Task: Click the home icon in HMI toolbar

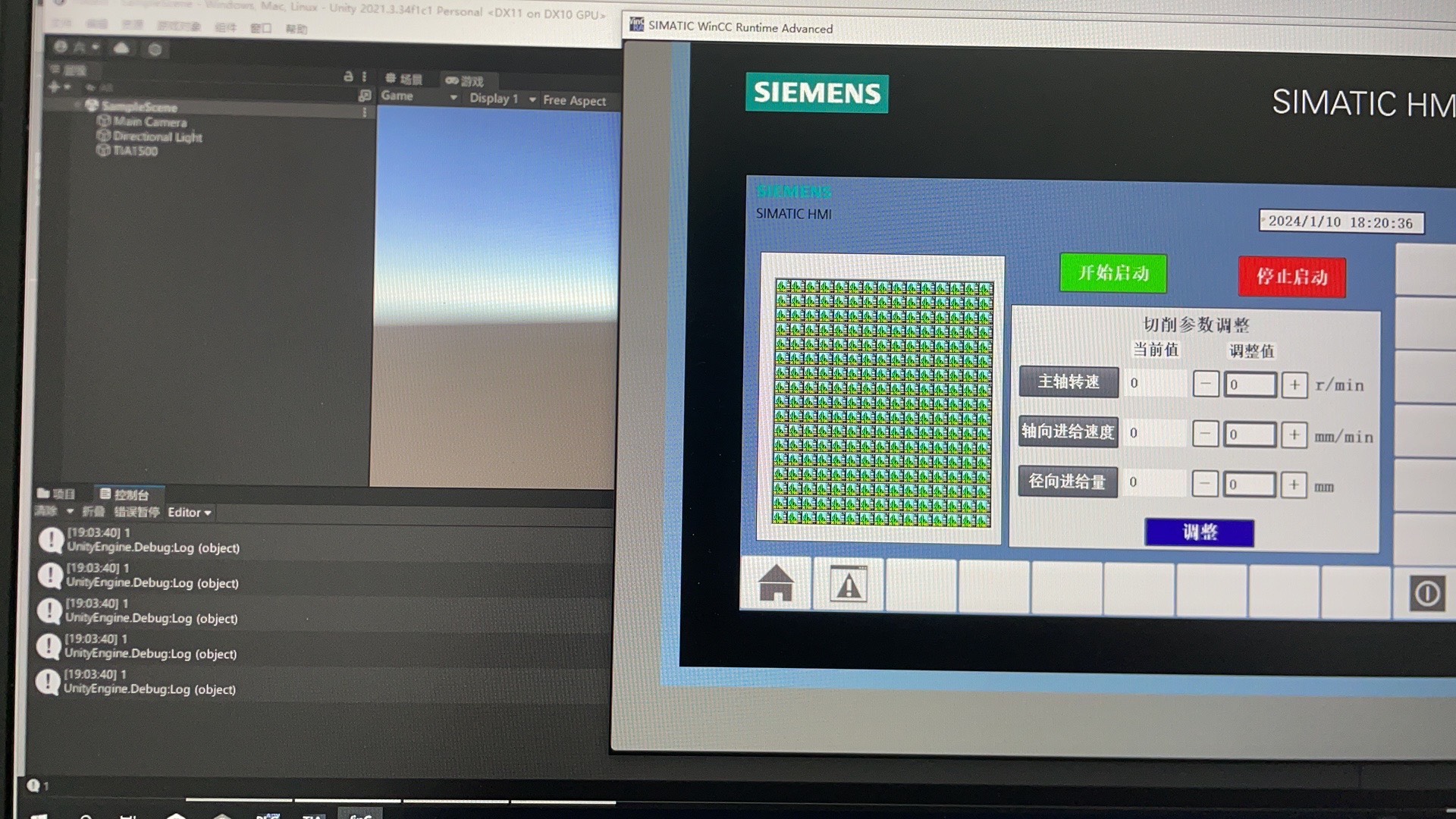Action: [776, 584]
